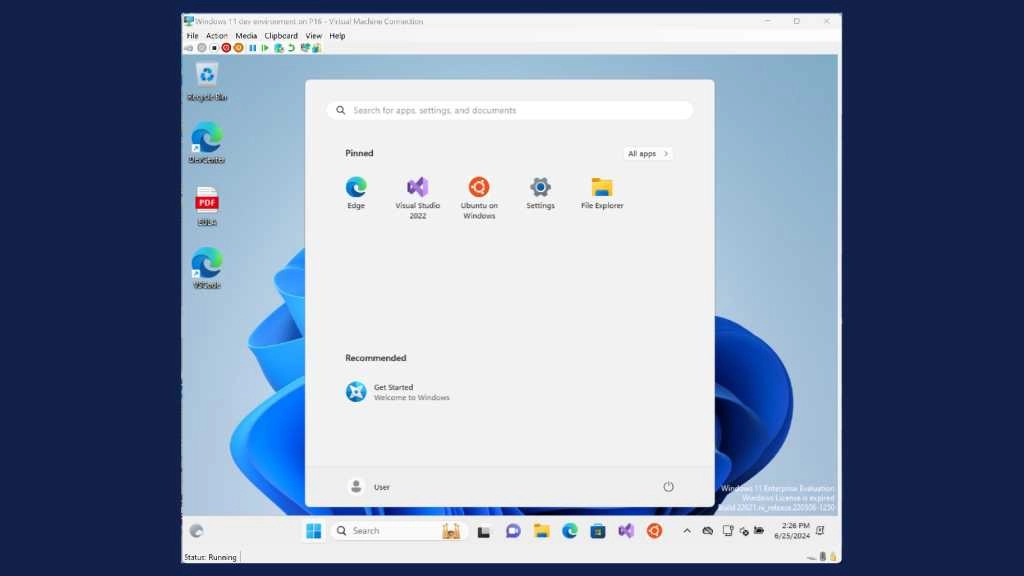Viewport: 1024px width, 576px height.
Task: Click the Start menu search field
Action: pyautogui.click(x=510, y=110)
